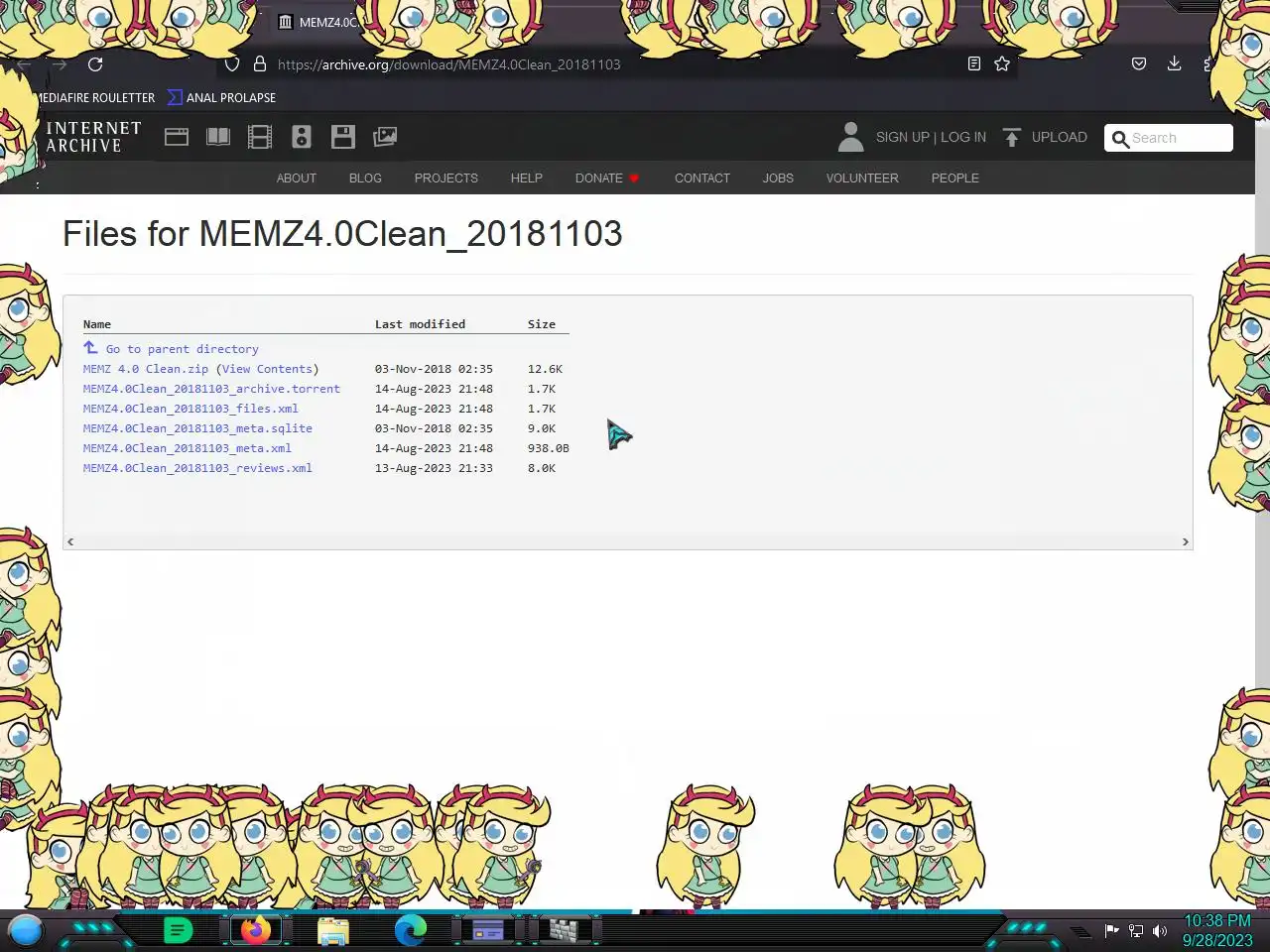This screenshot has height=952, width=1270.
Task: Open MEMZ4.0Clean_20181103_files.xml
Action: click(190, 409)
